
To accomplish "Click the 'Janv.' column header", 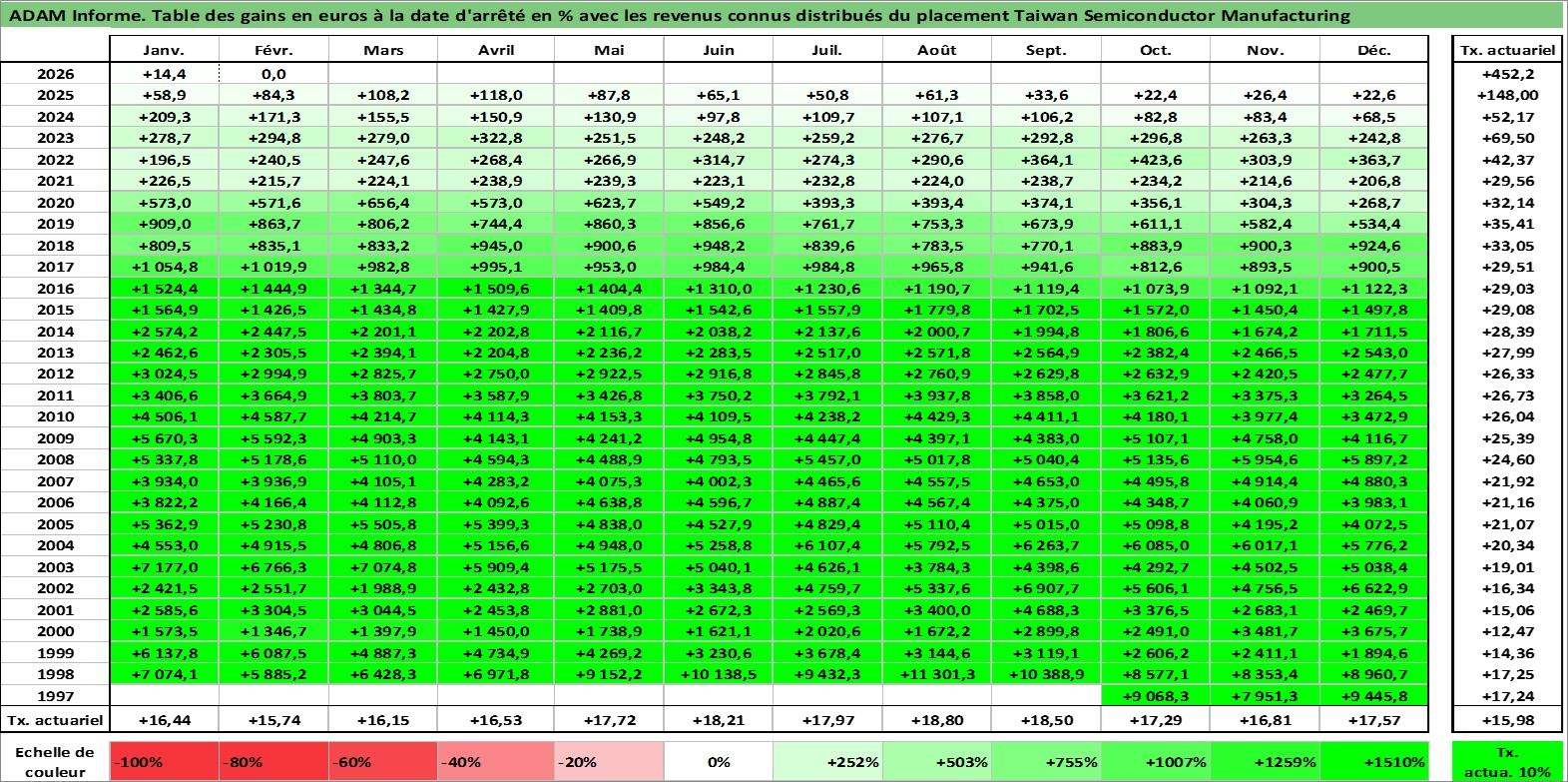I will pos(164,50).
